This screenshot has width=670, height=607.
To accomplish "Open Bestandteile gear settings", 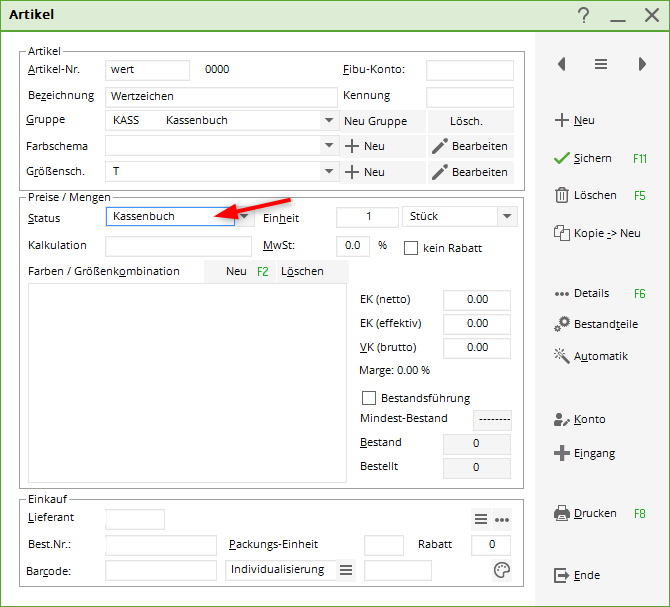I will pyautogui.click(x=562, y=324).
